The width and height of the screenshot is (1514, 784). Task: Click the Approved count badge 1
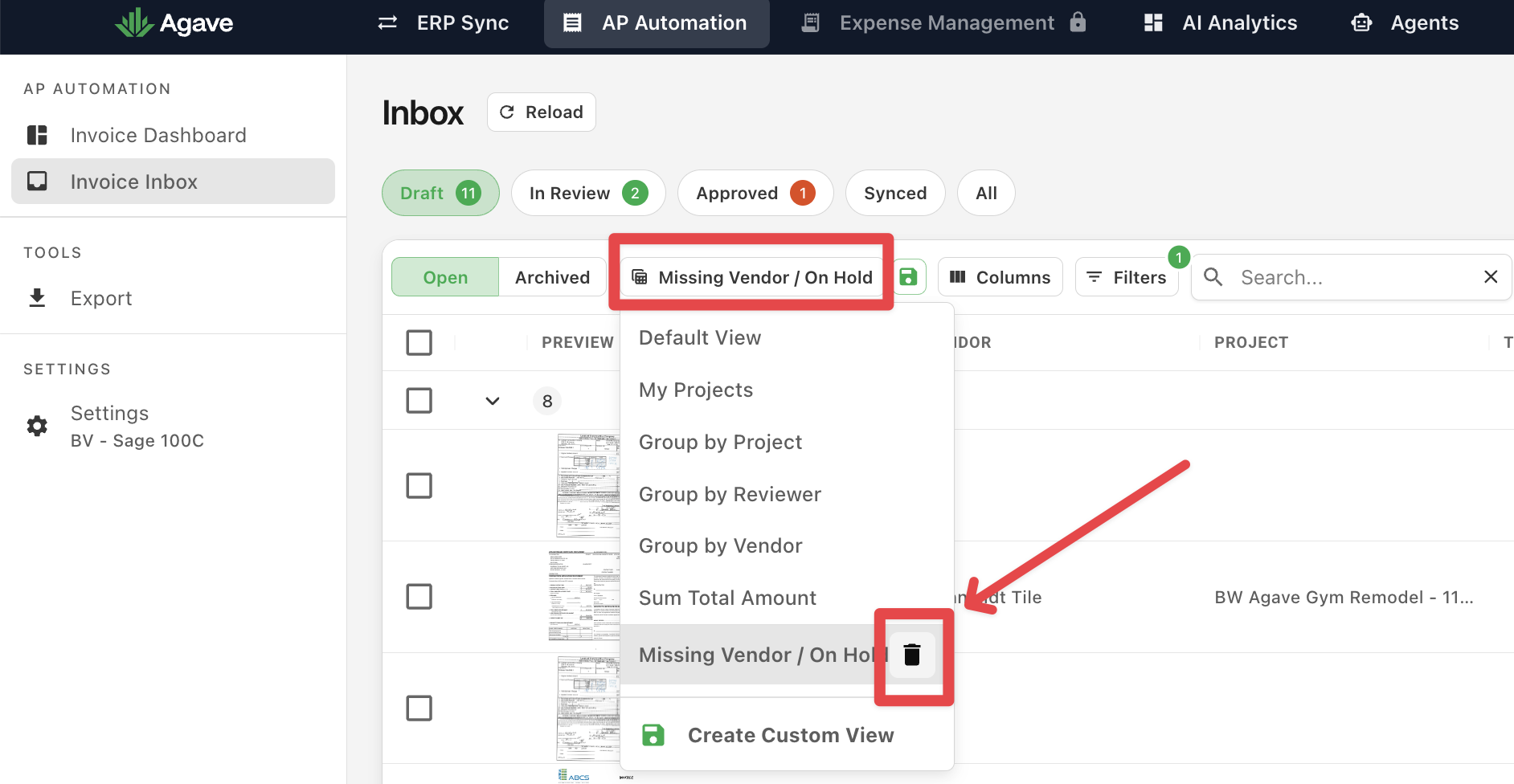(x=803, y=193)
